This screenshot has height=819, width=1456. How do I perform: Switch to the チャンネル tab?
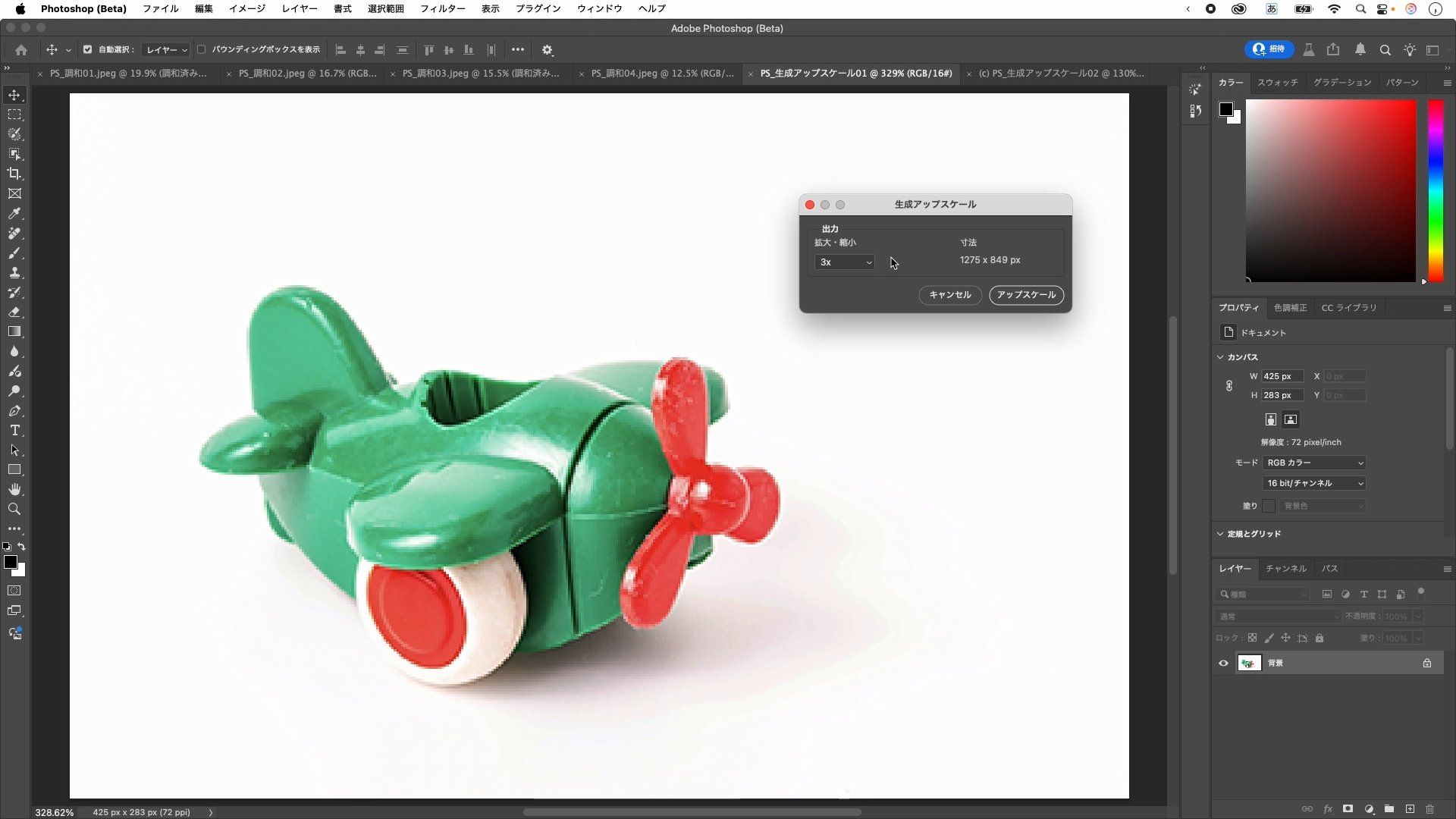[1285, 568]
